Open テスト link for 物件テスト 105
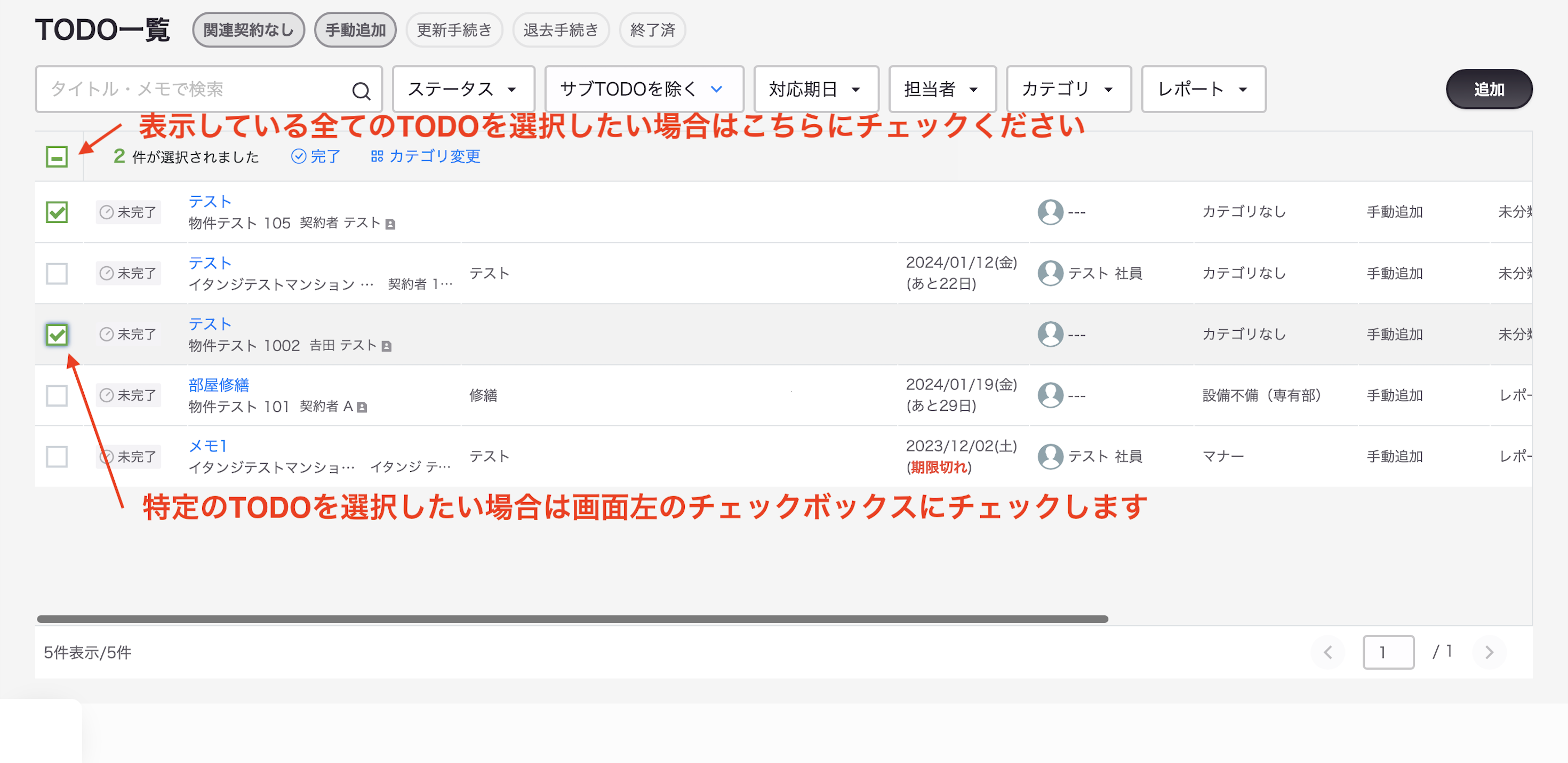The height and width of the screenshot is (763, 1568). 210,202
